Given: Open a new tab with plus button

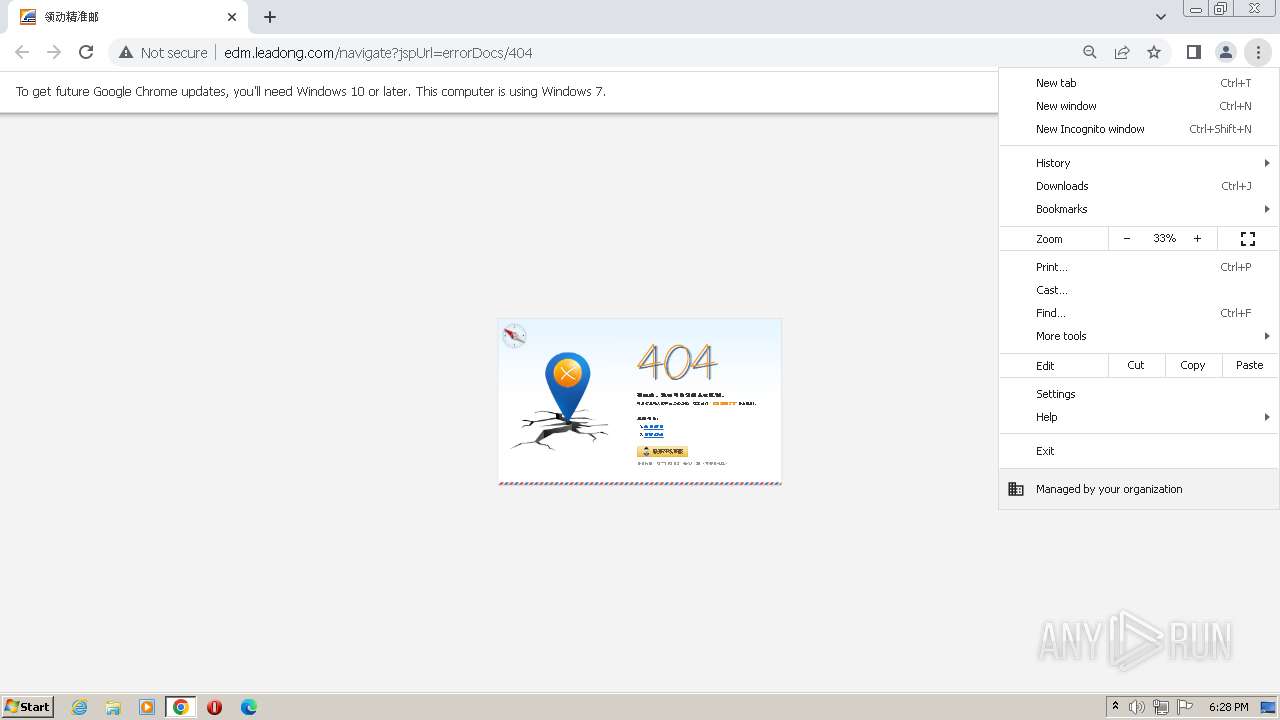Looking at the screenshot, I should pos(270,17).
